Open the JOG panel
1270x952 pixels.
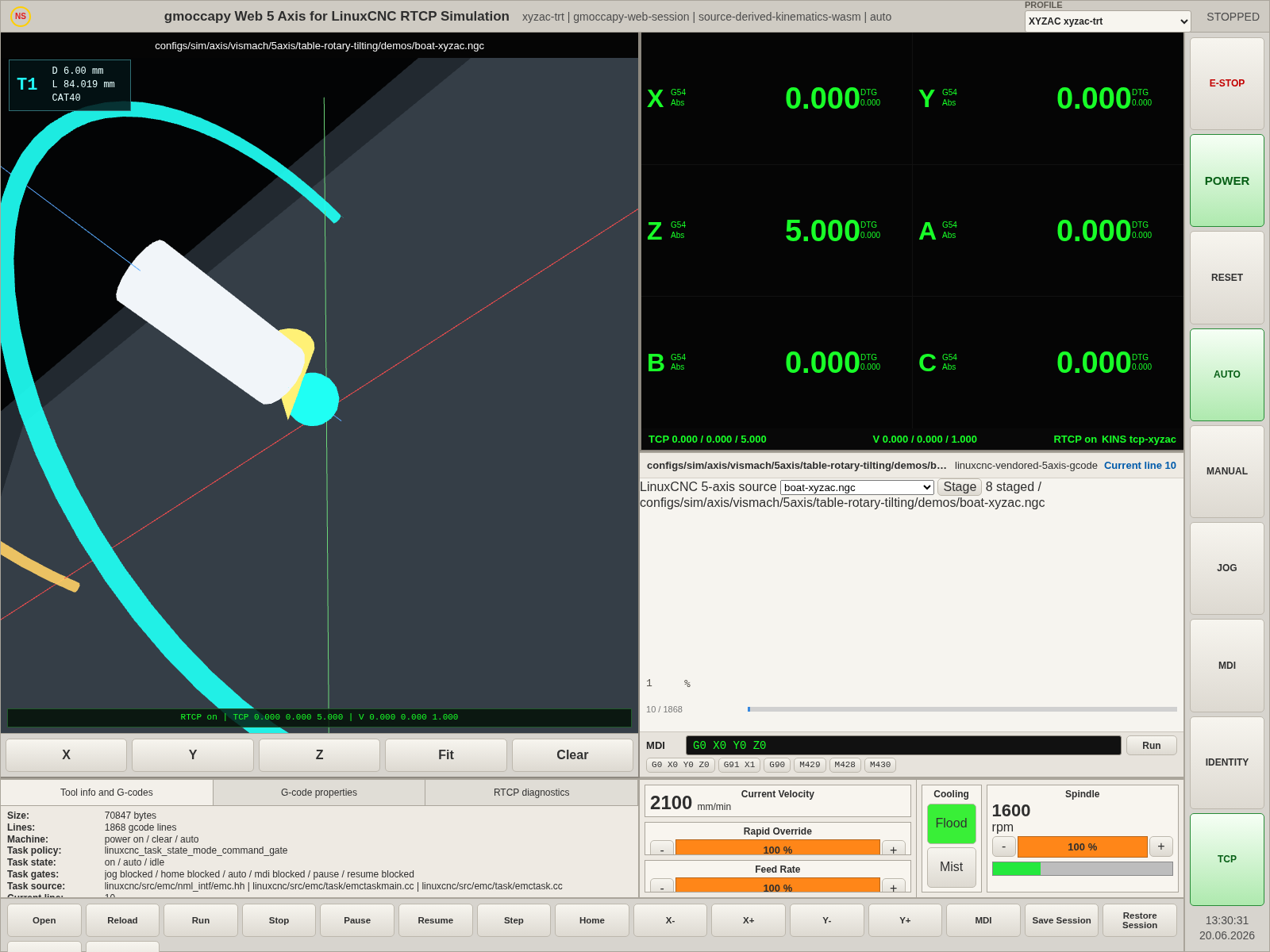click(x=1226, y=568)
